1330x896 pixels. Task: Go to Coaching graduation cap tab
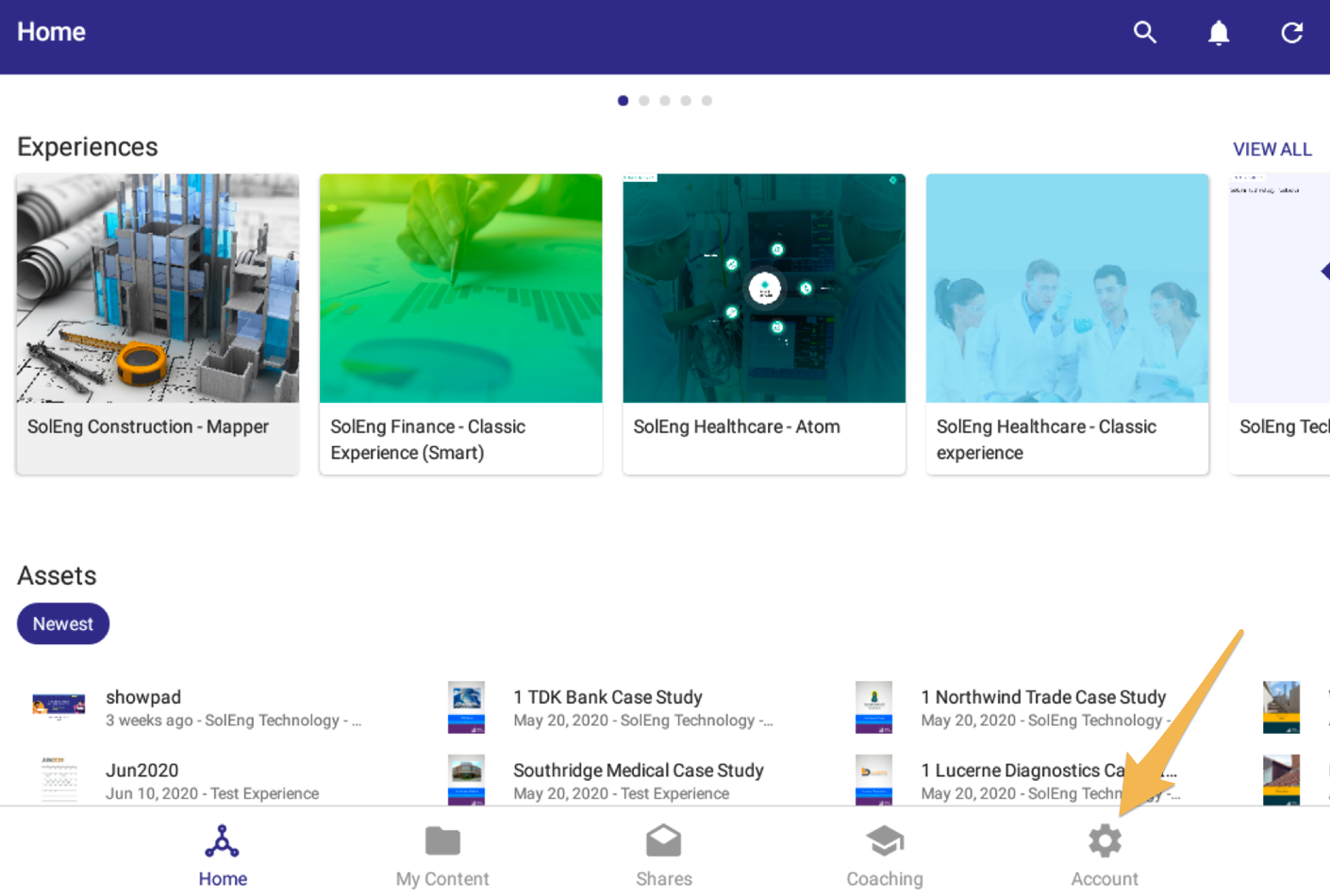click(884, 854)
